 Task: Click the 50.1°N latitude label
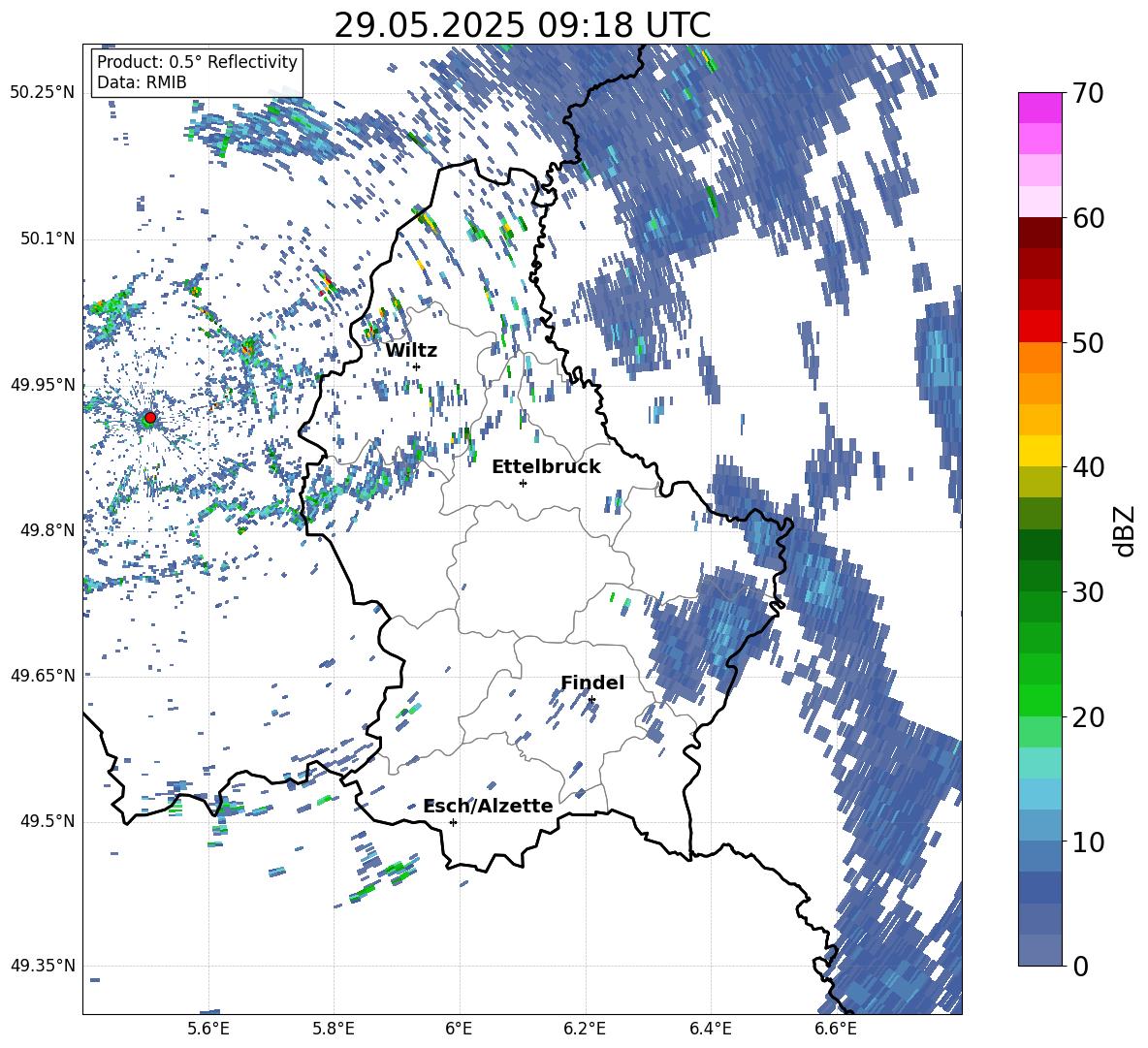pos(48,238)
